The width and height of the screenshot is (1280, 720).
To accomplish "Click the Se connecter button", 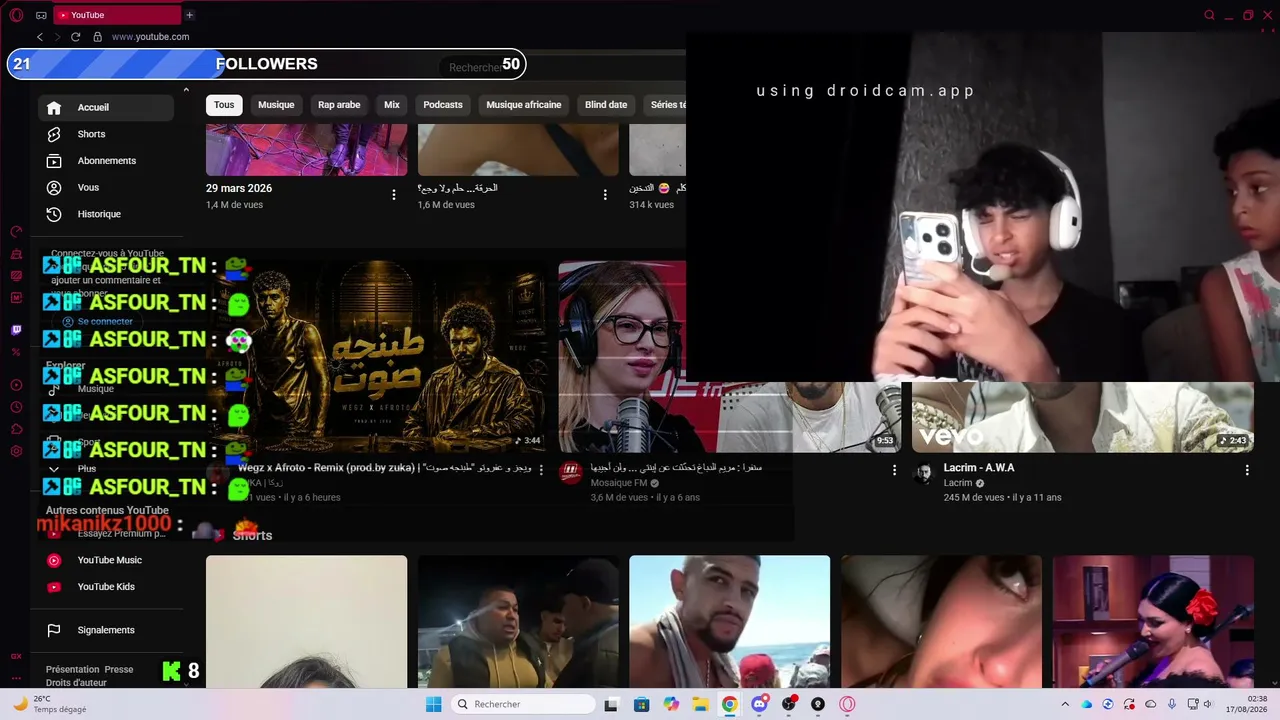I will click(x=97, y=321).
